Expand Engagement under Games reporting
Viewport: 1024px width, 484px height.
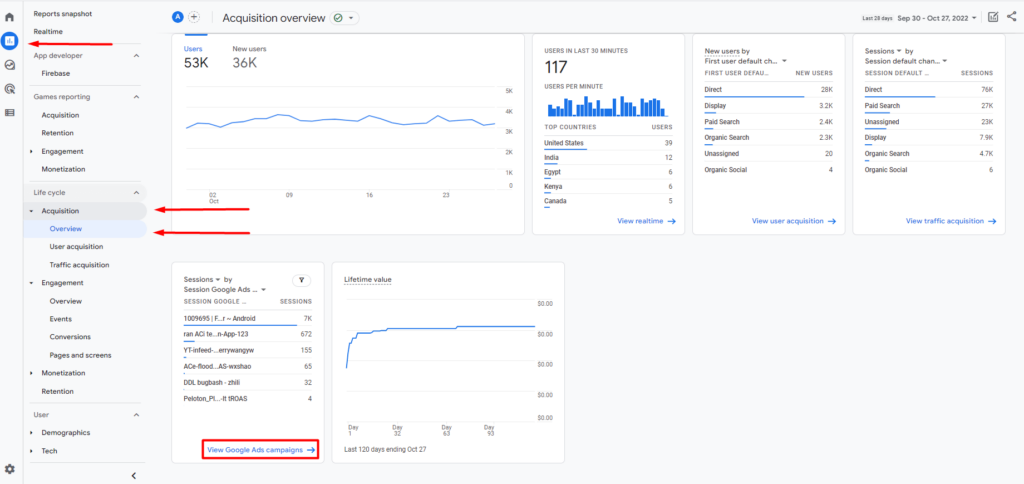coord(31,152)
